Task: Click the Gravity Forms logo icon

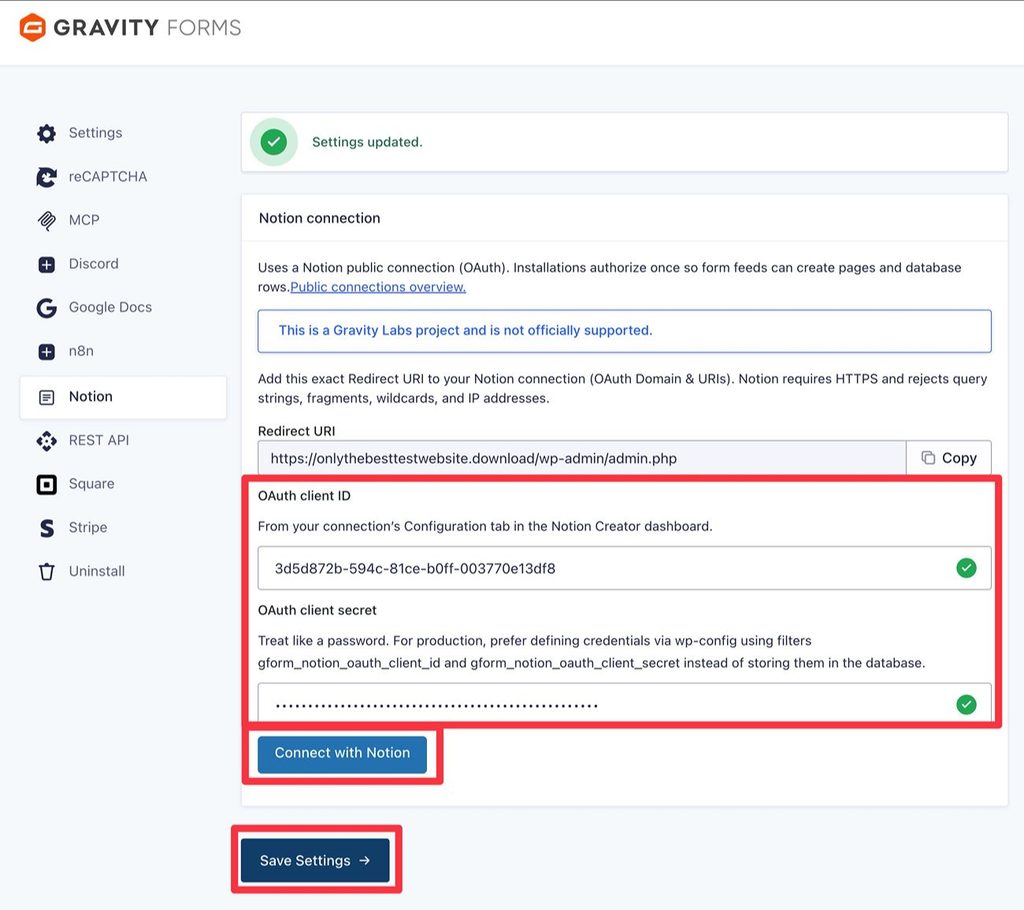Action: (33, 27)
